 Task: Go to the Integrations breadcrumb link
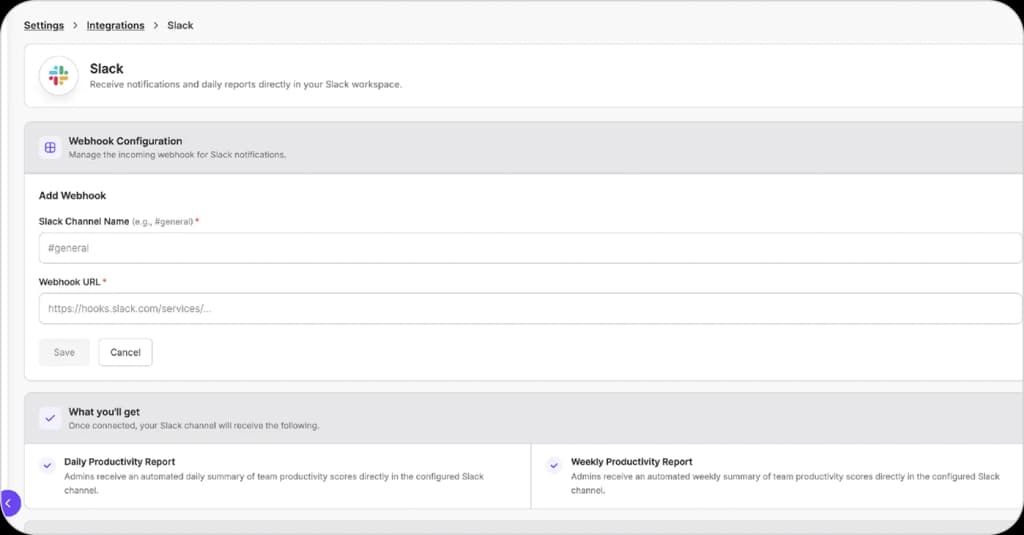click(116, 25)
